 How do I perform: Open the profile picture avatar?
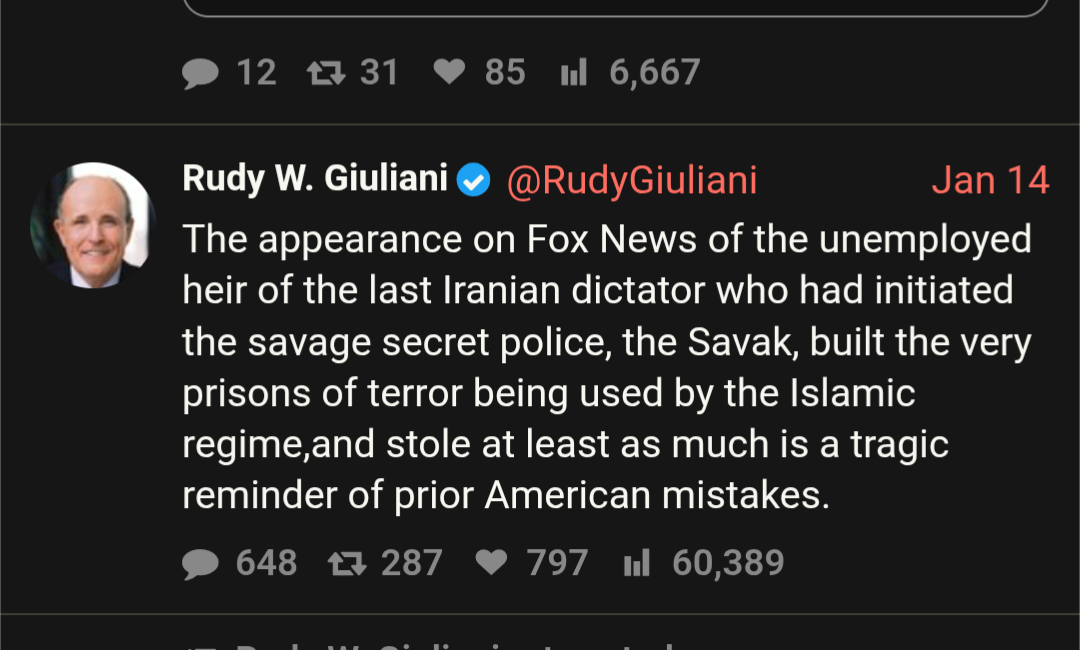[x=92, y=225]
